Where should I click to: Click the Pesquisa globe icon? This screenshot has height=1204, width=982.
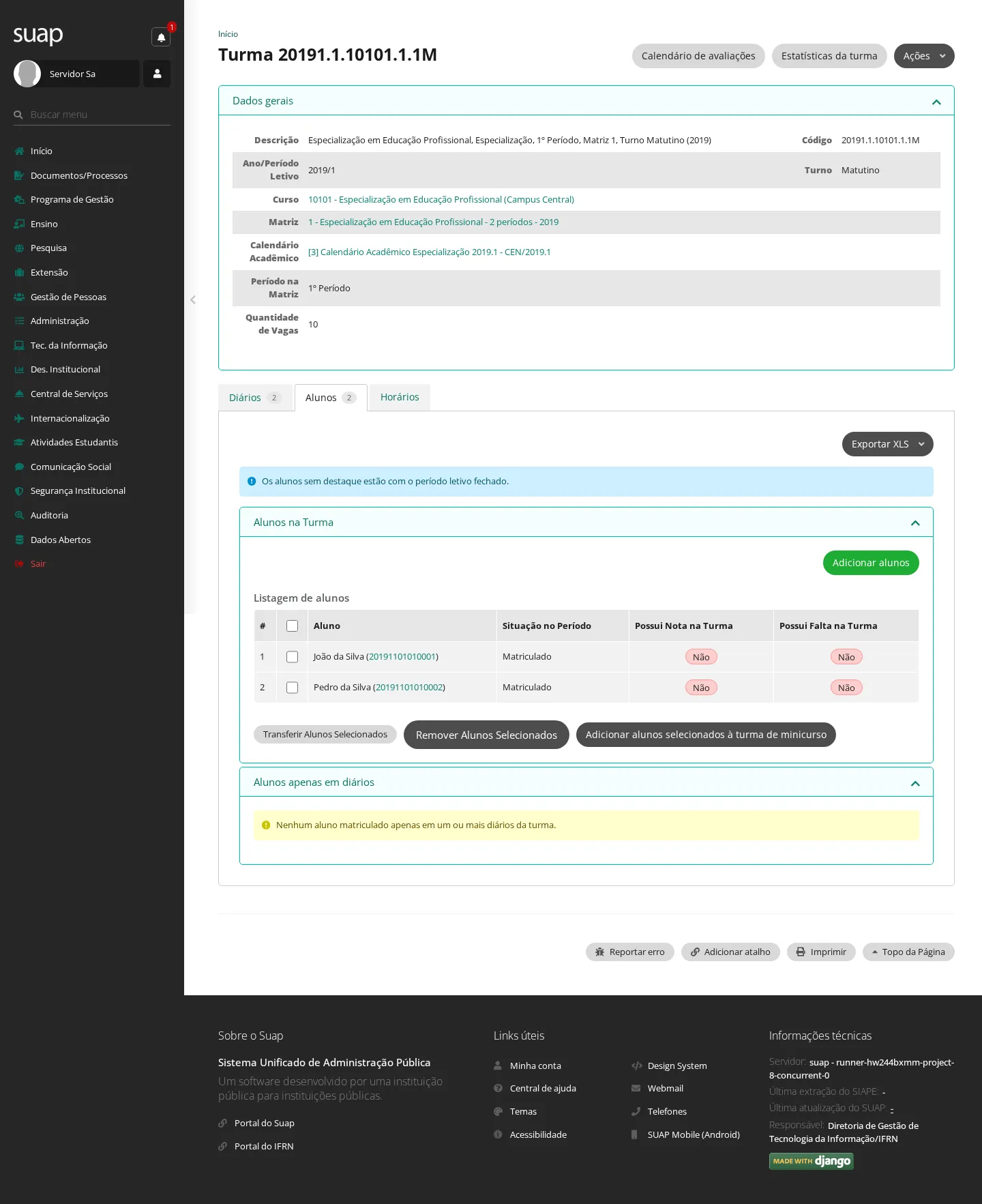(x=19, y=248)
